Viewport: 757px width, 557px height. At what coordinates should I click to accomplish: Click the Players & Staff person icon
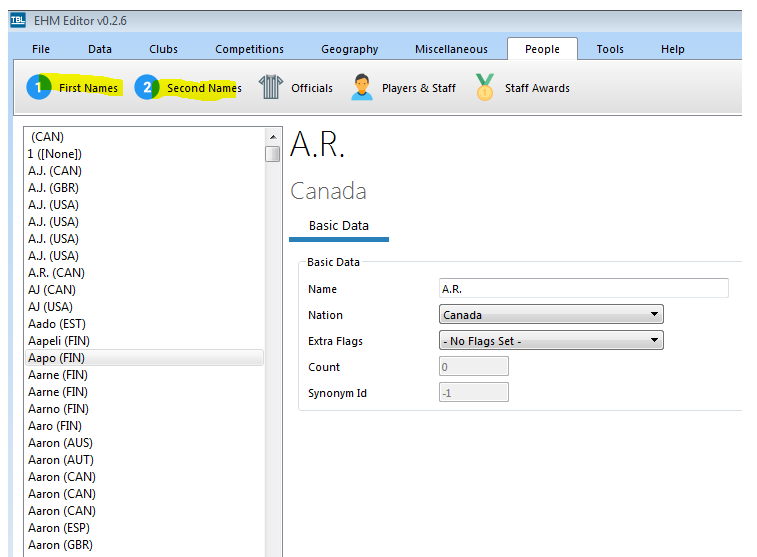coord(362,87)
